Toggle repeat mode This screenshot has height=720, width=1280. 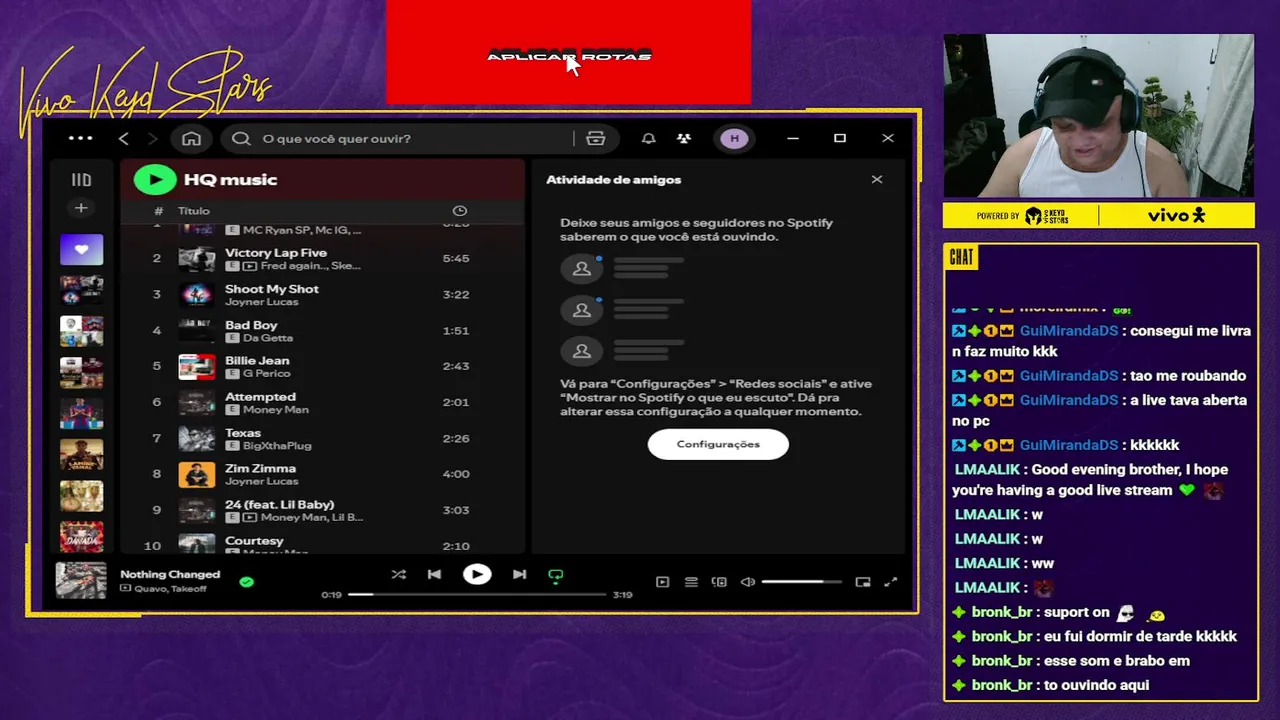point(556,575)
